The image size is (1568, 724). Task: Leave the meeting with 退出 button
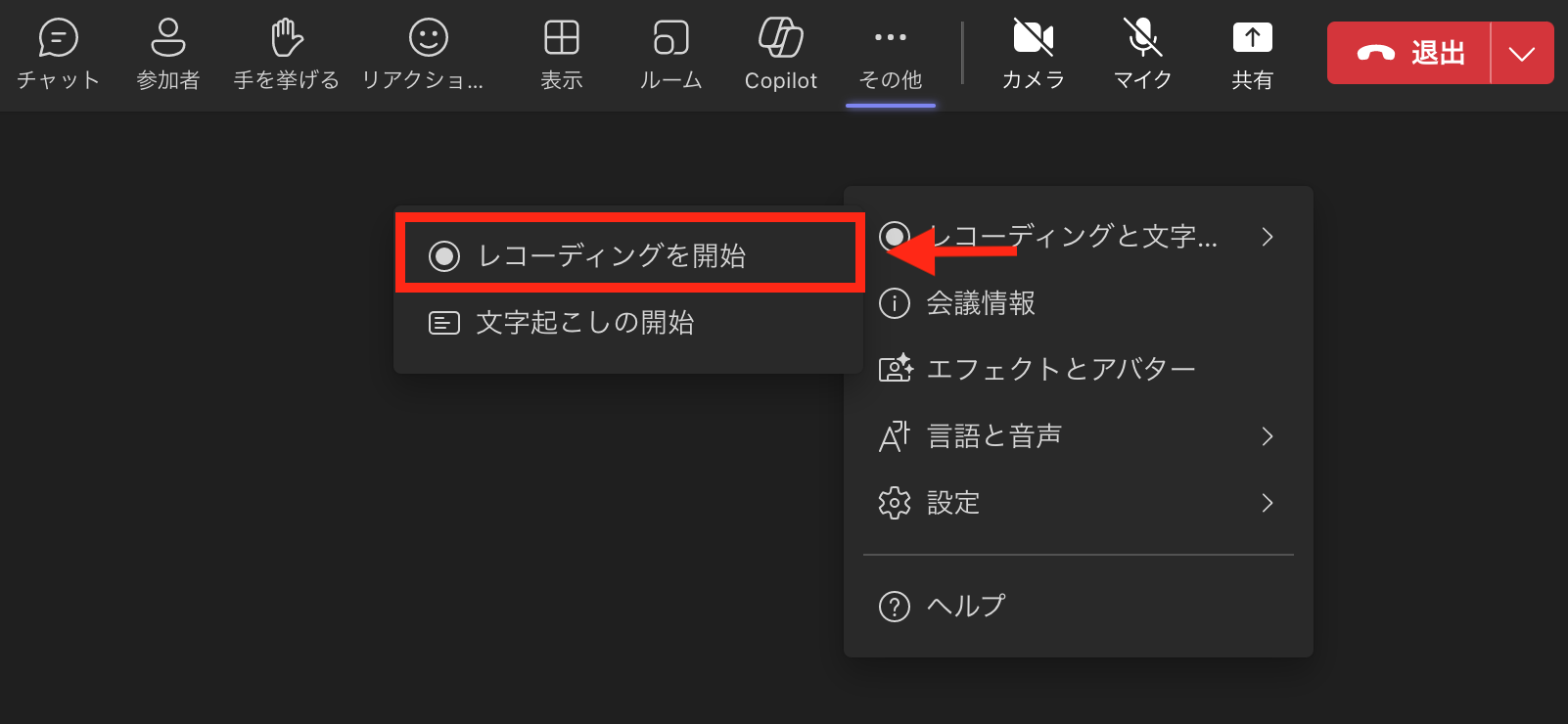click(1409, 53)
